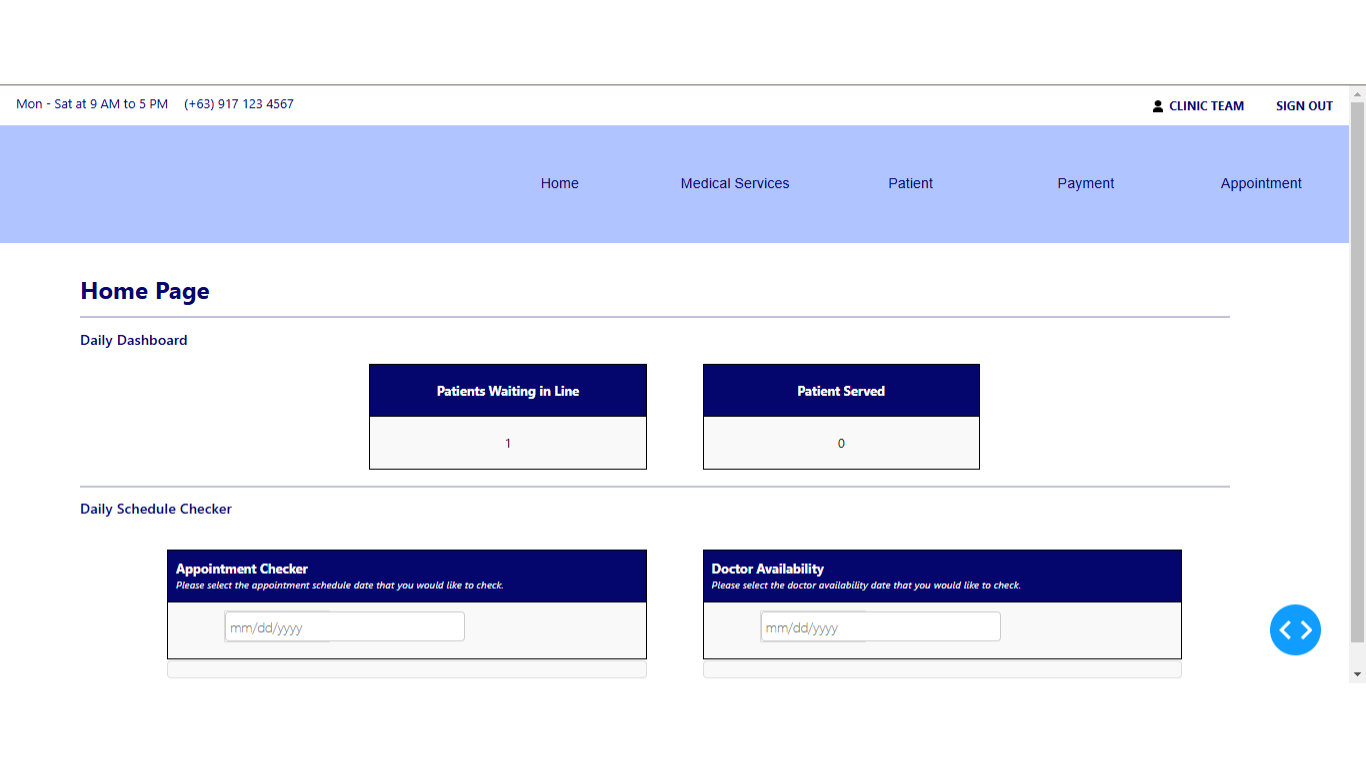The height and width of the screenshot is (768, 1366).
Task: Click the clinic phone number (+63) 917 123 4567
Action: [239, 104]
